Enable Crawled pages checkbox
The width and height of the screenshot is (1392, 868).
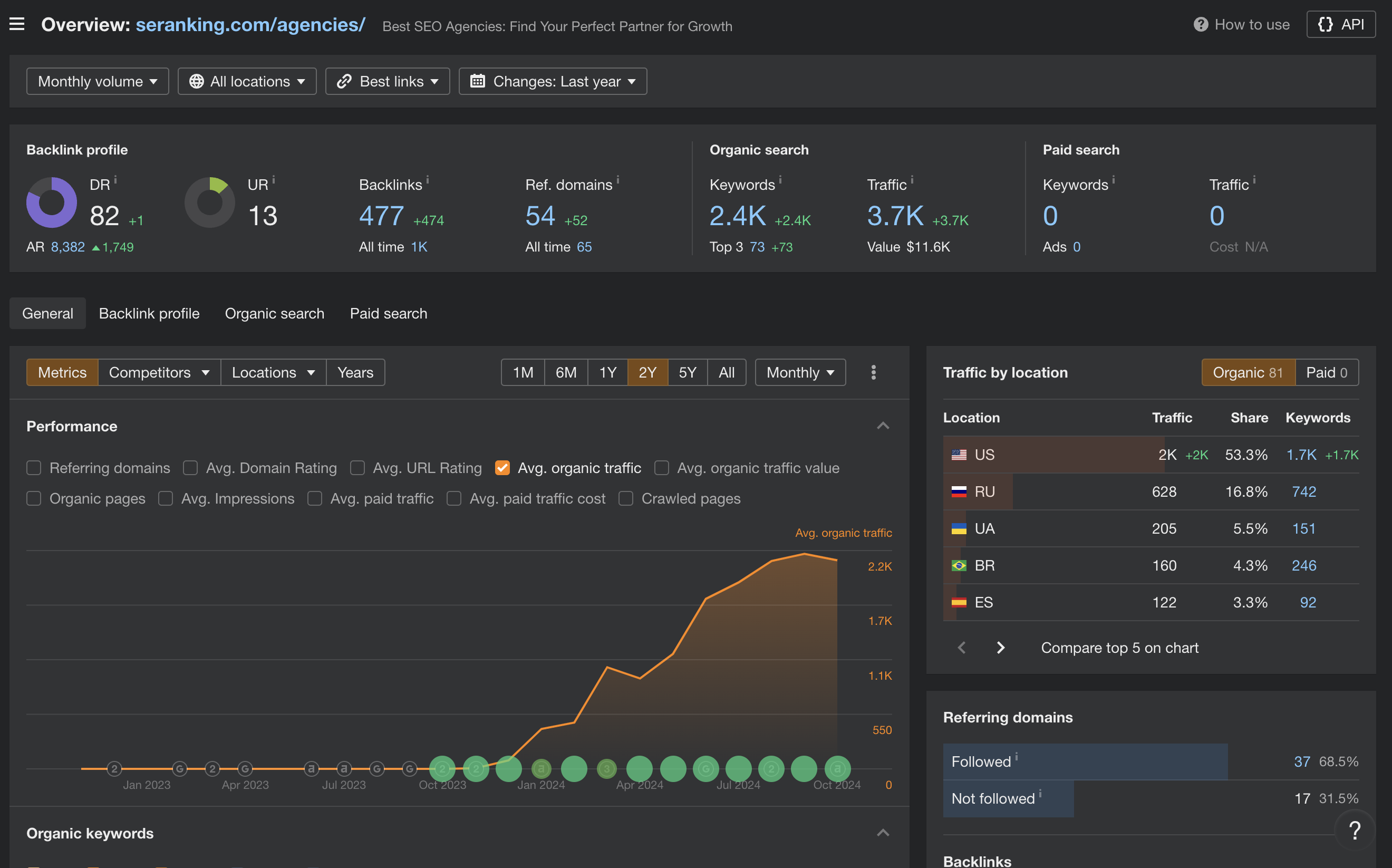pyautogui.click(x=626, y=498)
